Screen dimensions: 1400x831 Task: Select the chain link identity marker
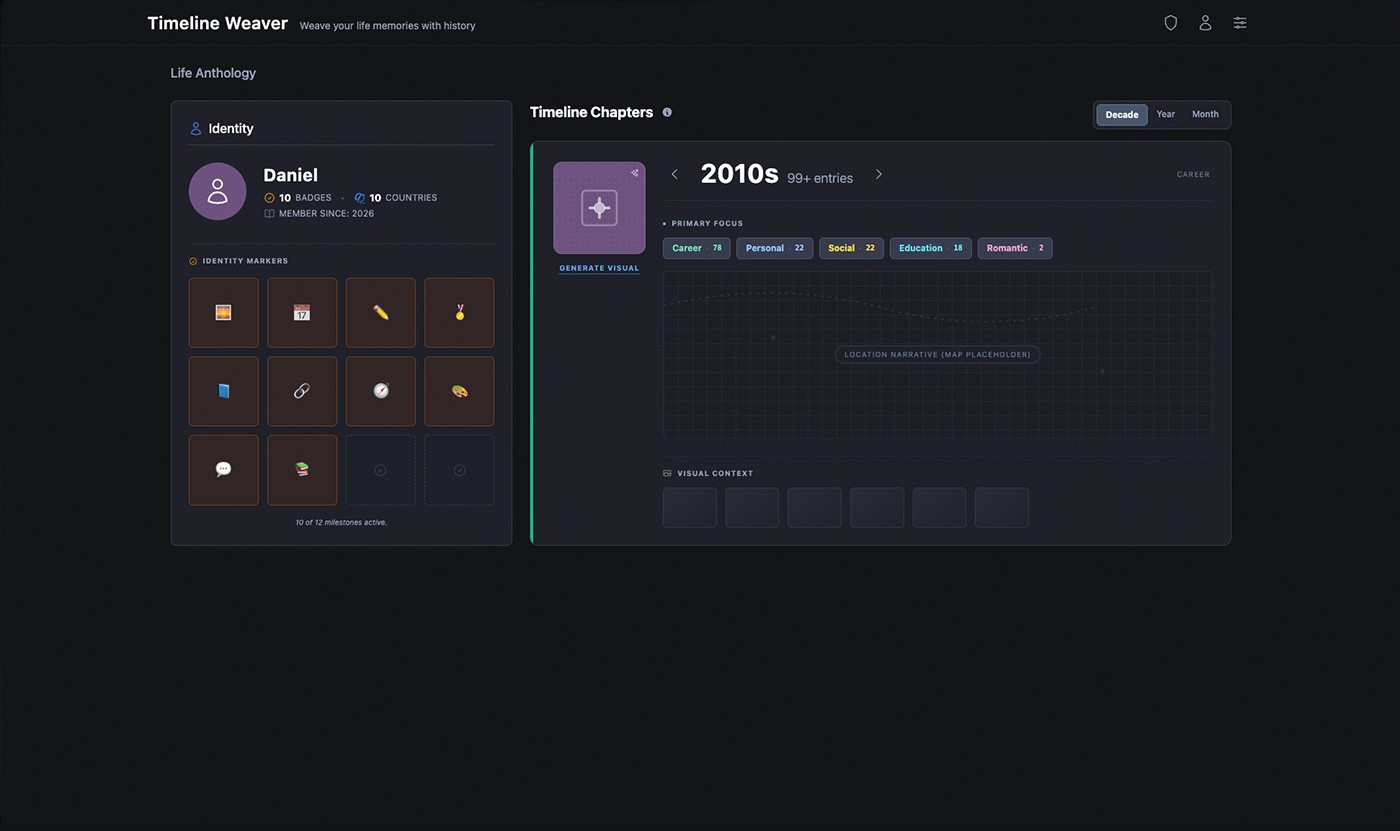[x=302, y=391]
